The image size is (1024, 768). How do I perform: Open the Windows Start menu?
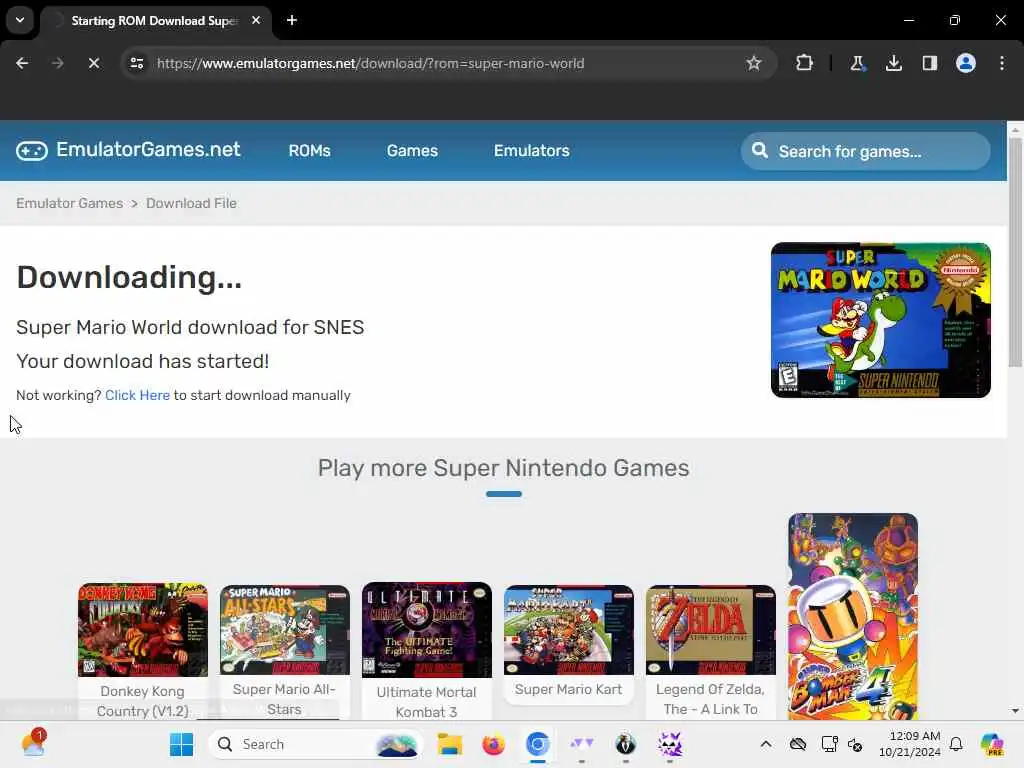click(181, 744)
